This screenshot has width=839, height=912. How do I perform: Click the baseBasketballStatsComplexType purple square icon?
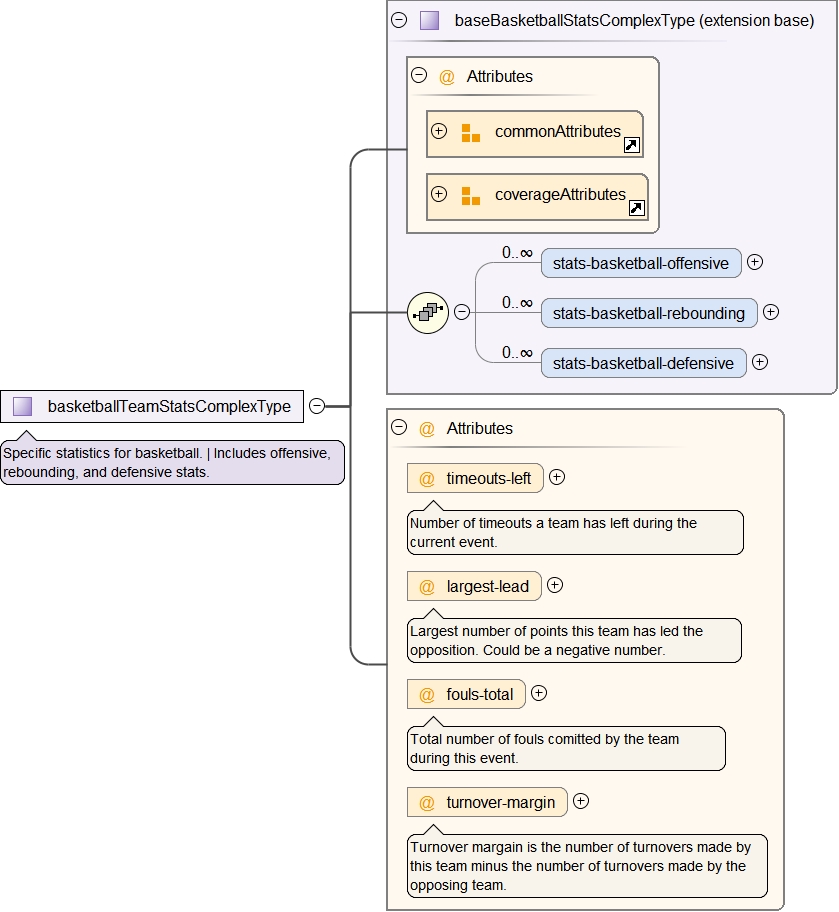tap(429, 20)
